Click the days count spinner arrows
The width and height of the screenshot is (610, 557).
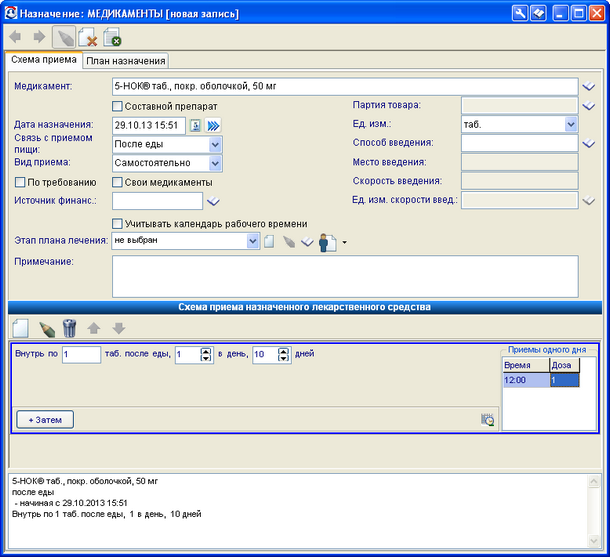(x=284, y=354)
